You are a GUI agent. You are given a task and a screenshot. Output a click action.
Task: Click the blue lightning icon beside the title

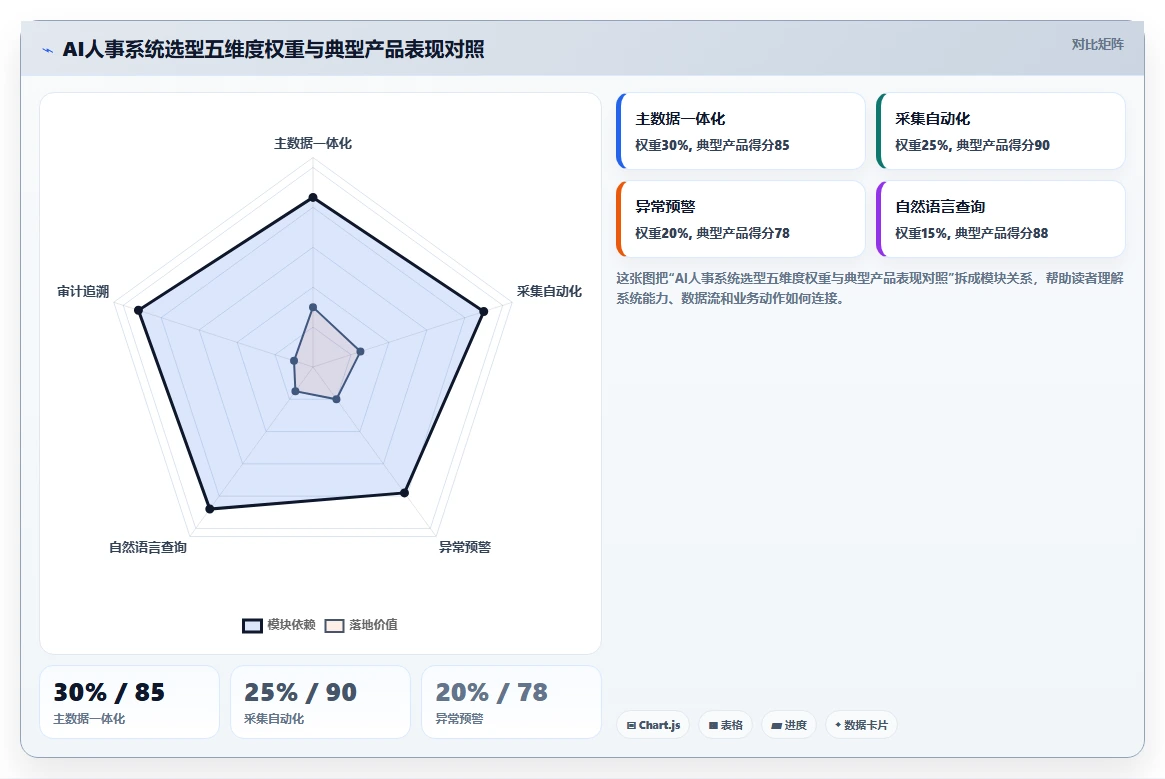pyautogui.click(x=48, y=51)
